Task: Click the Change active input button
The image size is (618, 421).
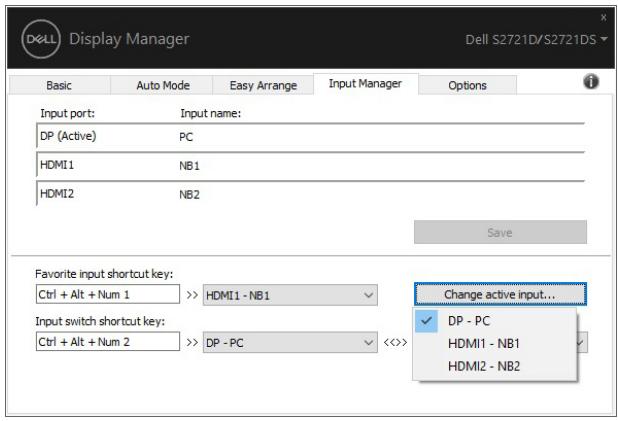Action: pyautogui.click(x=500, y=294)
